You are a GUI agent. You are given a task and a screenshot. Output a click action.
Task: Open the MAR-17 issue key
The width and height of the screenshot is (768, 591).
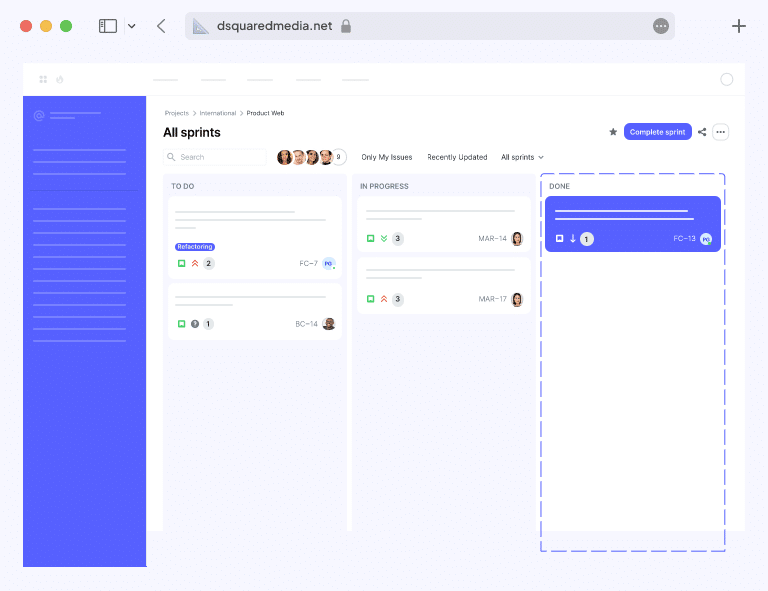pos(492,299)
